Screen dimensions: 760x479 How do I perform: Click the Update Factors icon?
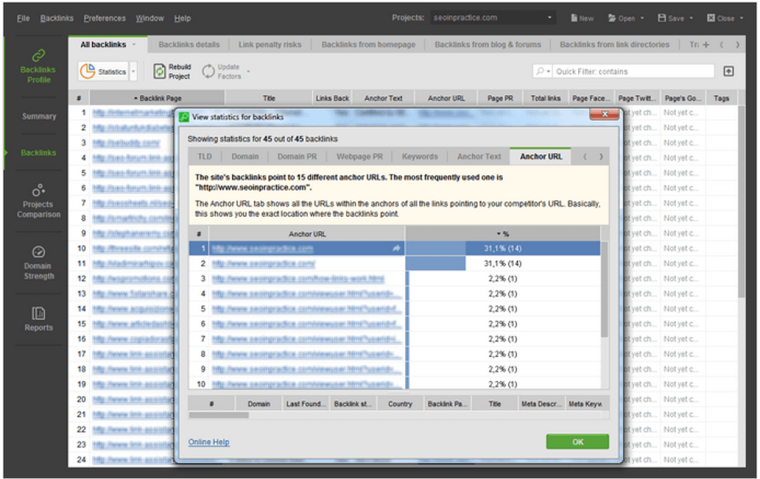coord(208,71)
